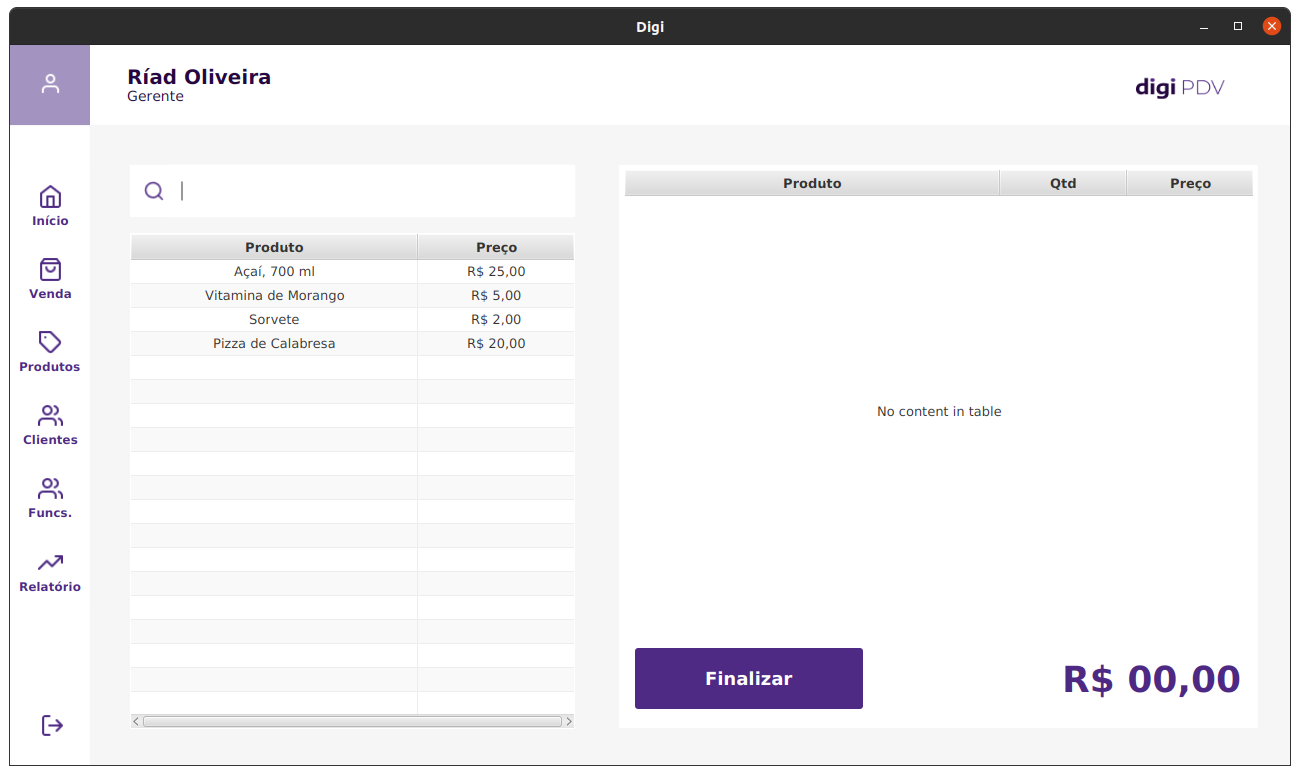This screenshot has width=1300, height=775.
Task: Click the logout exit icon
Action: [x=52, y=725]
